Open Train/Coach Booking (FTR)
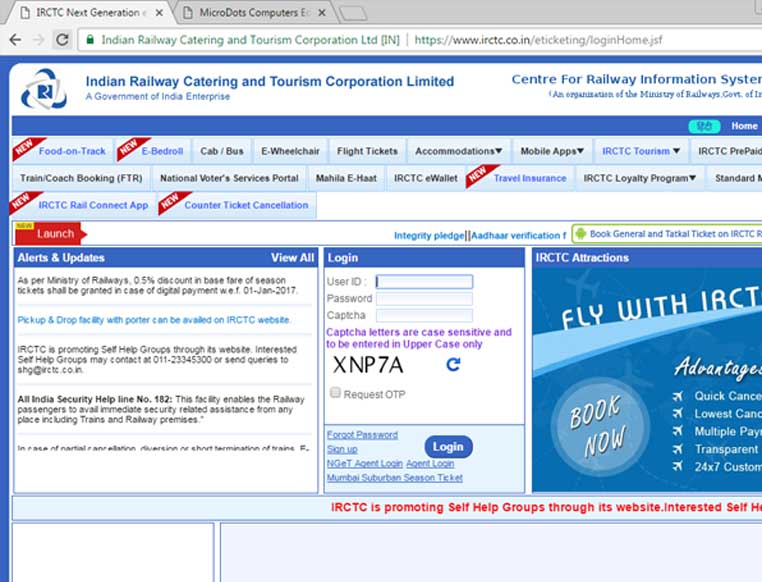Screen dimensions: 762x582 pos(81,178)
